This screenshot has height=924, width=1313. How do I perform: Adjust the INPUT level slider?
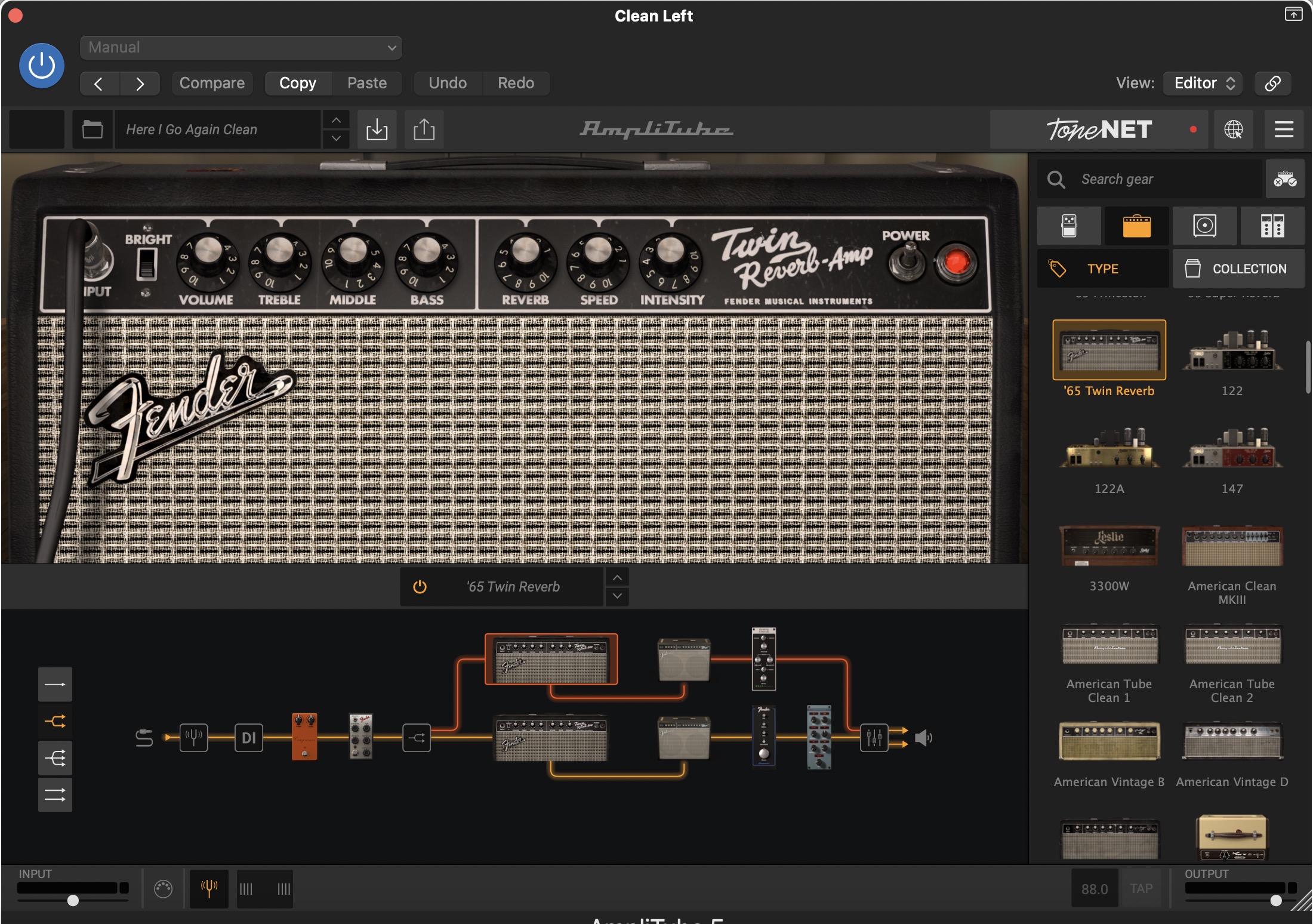click(73, 900)
